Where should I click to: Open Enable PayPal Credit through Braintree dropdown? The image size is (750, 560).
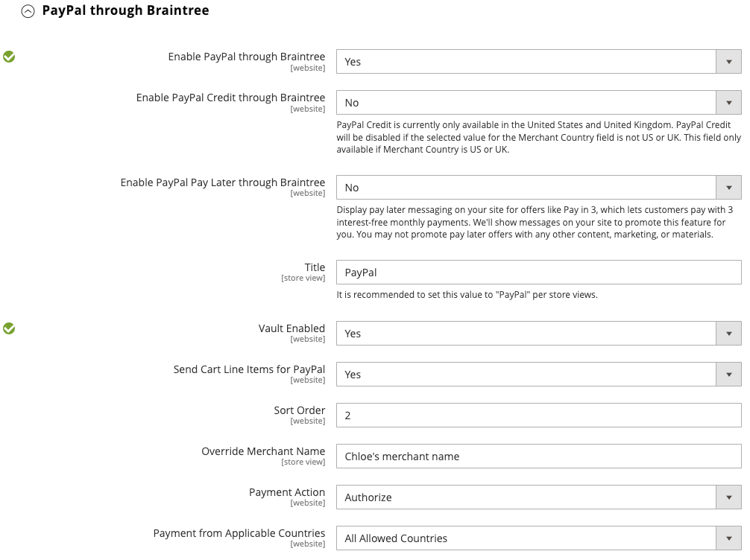coord(538,102)
